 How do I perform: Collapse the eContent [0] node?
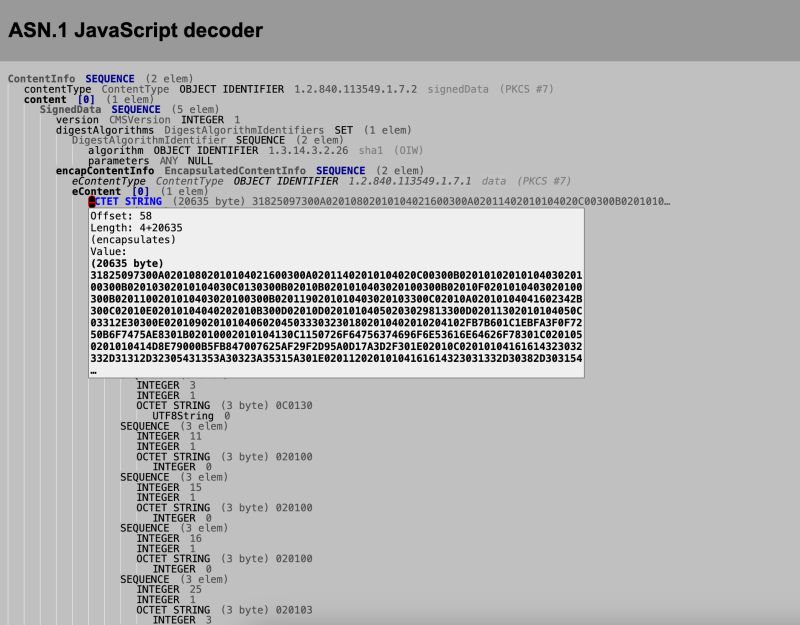(x=102, y=191)
